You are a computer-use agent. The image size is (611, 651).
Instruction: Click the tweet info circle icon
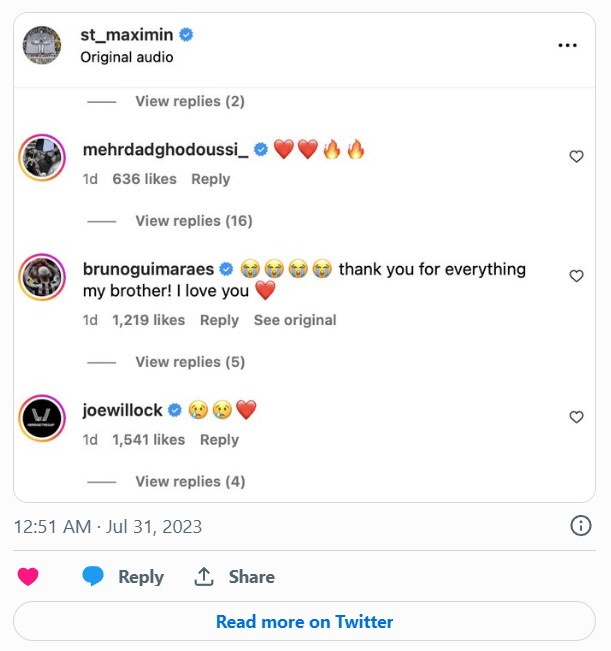click(580, 526)
